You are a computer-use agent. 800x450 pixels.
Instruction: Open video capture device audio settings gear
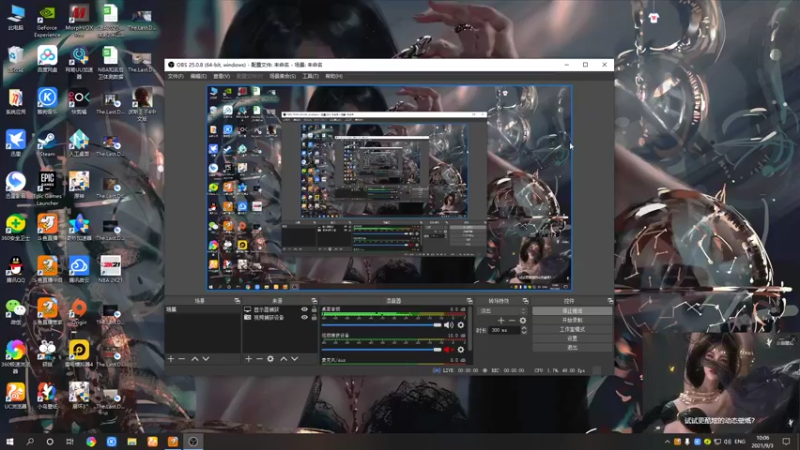(461, 349)
